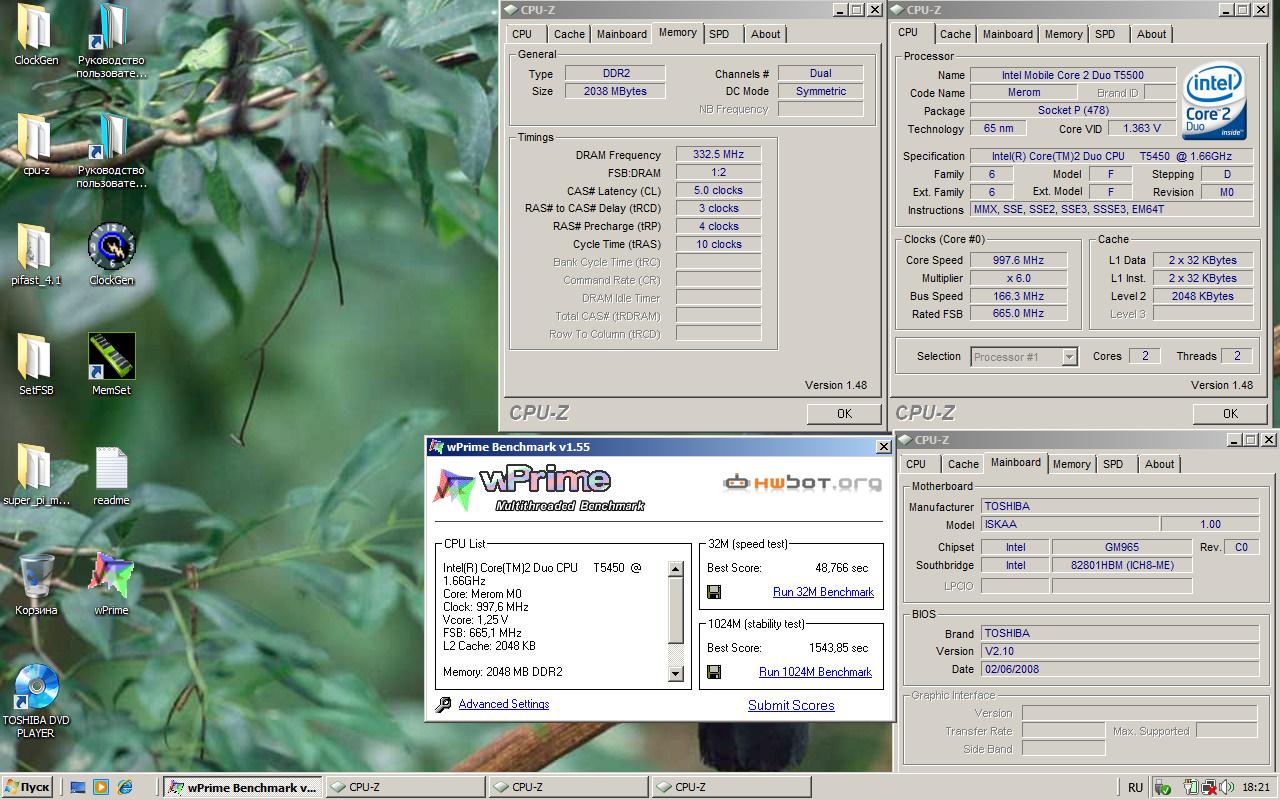Click the Chipset model field GM965
The width and height of the screenshot is (1280, 800).
pos(1120,547)
